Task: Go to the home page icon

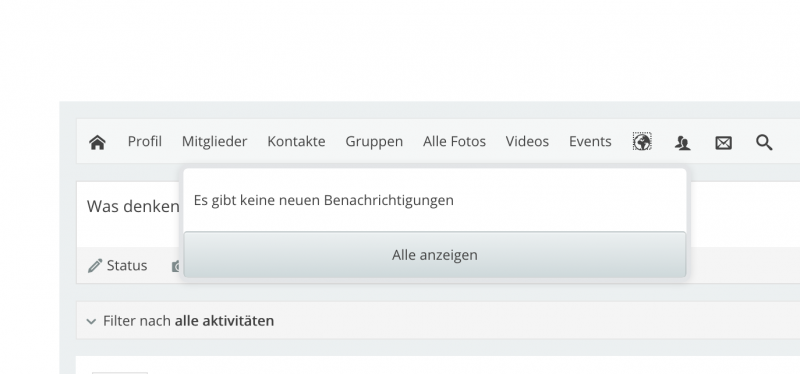Action: pos(97,142)
